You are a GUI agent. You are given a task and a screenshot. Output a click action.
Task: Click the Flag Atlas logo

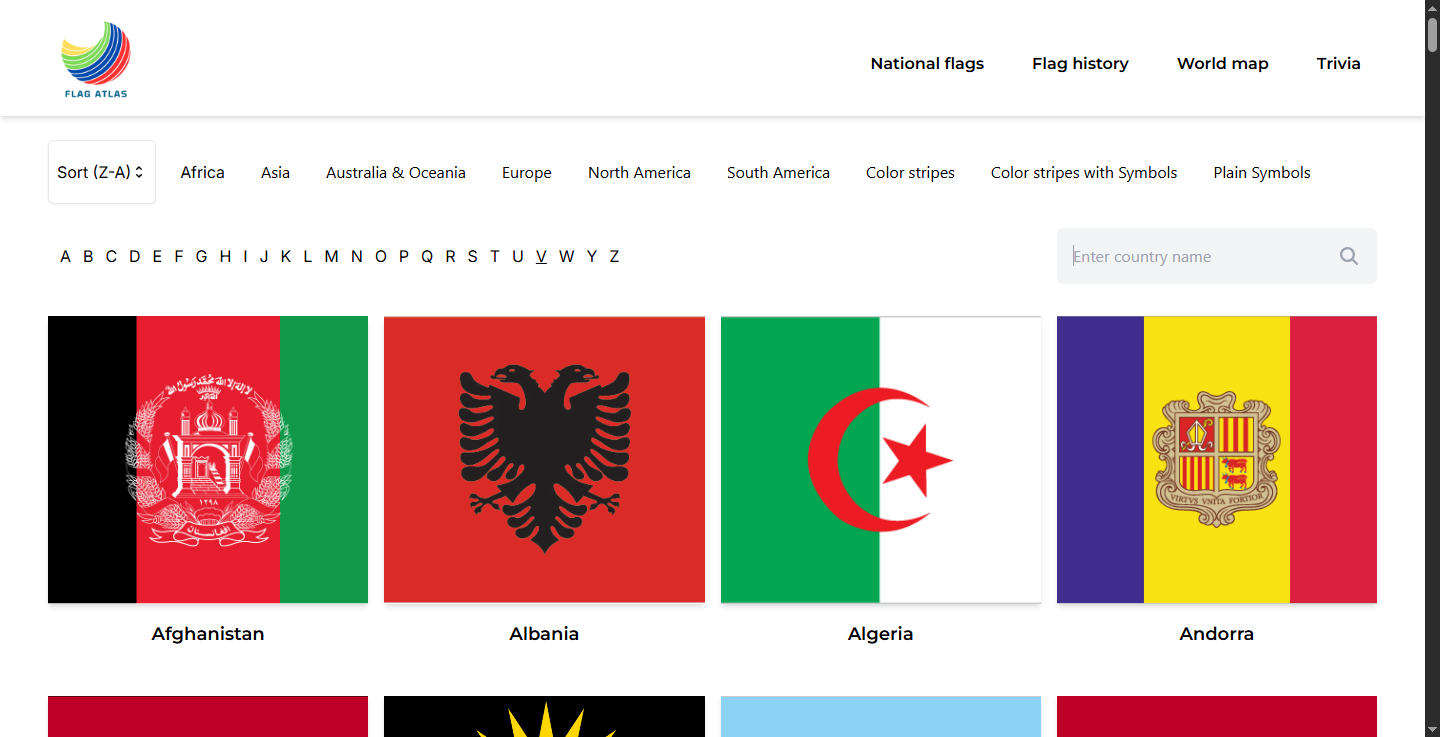96,60
